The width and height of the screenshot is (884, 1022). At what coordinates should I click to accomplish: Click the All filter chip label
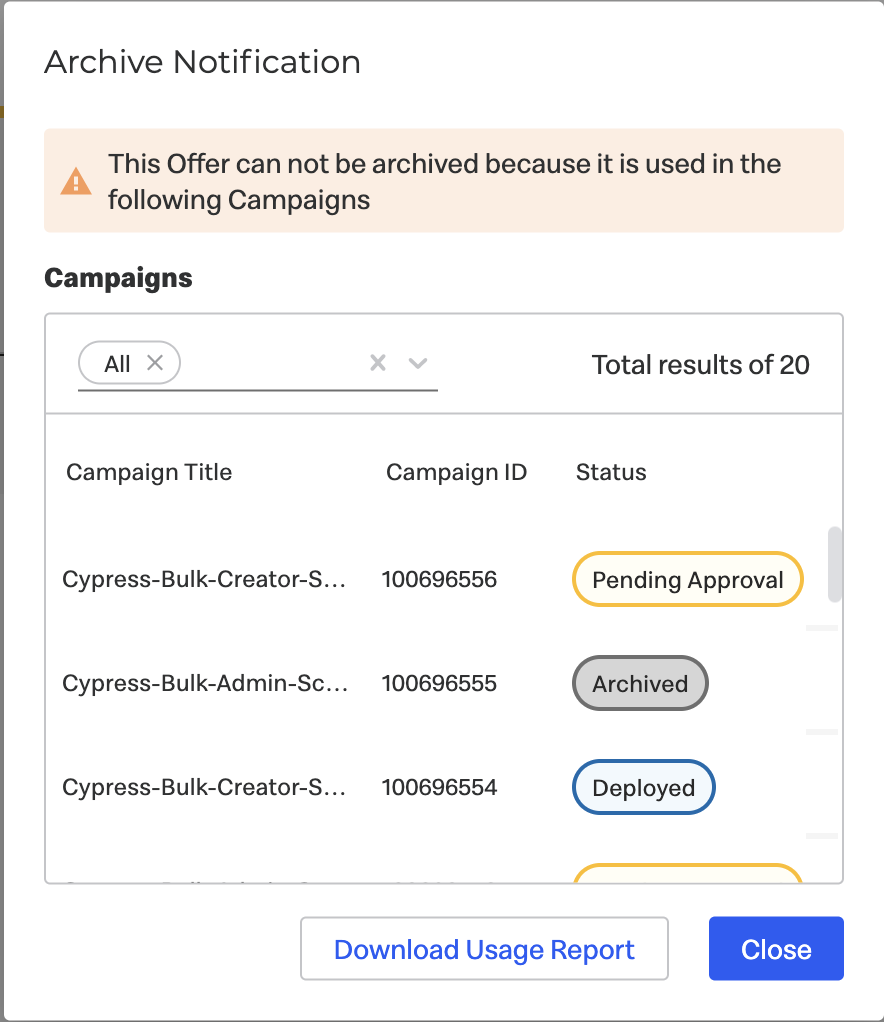click(117, 364)
